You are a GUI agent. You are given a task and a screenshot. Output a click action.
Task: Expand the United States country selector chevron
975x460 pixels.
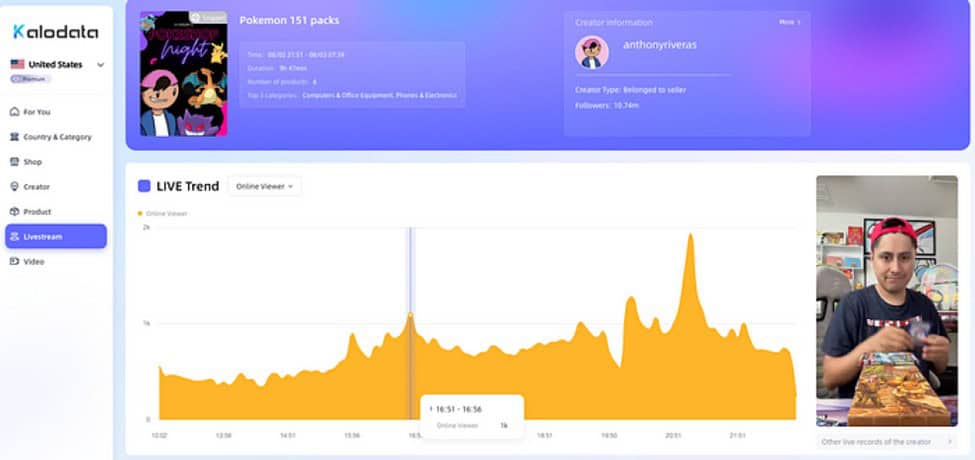click(101, 65)
